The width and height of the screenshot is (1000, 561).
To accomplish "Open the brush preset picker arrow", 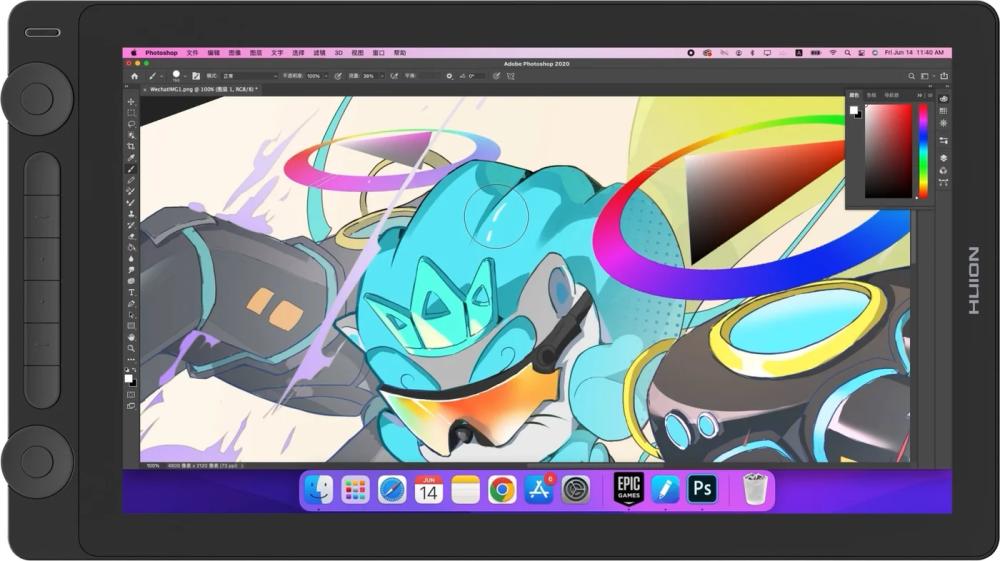I will (185, 76).
